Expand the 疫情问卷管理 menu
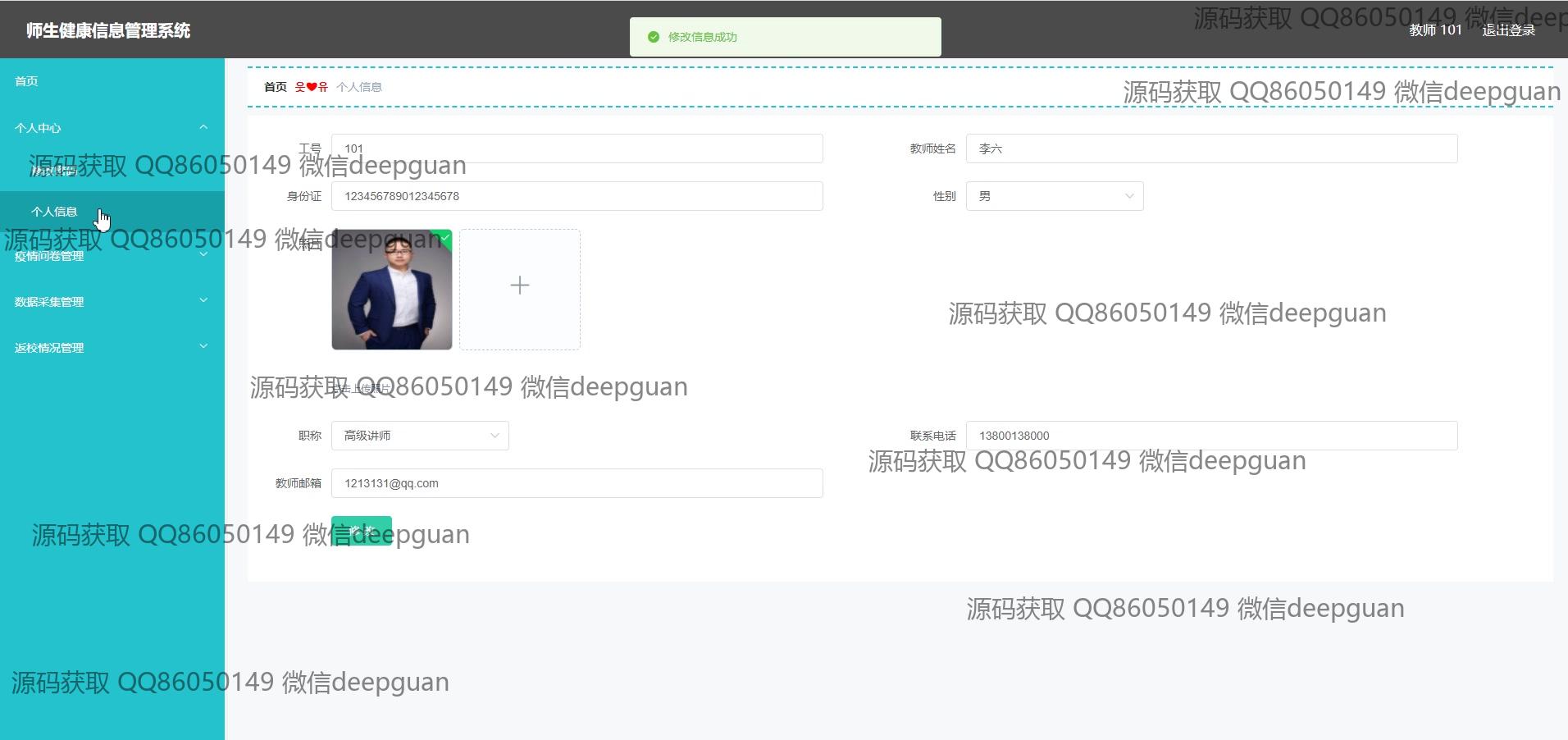Image resolution: width=1568 pixels, height=740 pixels. 112,256
